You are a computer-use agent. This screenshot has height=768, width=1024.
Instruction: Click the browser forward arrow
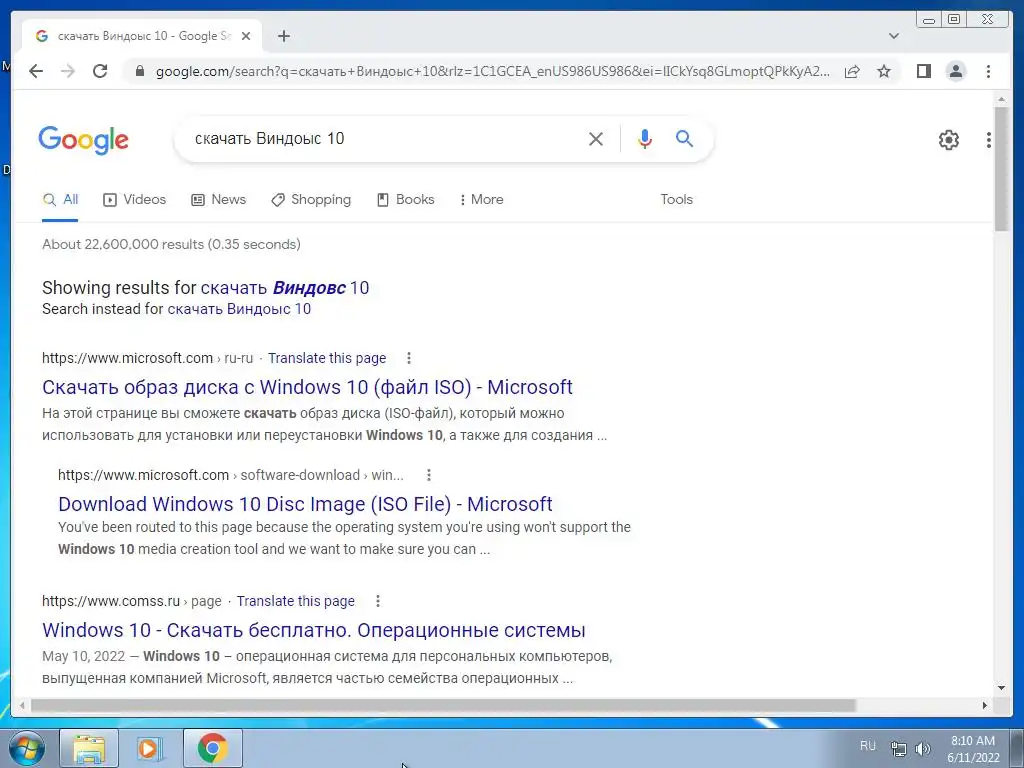click(x=68, y=71)
